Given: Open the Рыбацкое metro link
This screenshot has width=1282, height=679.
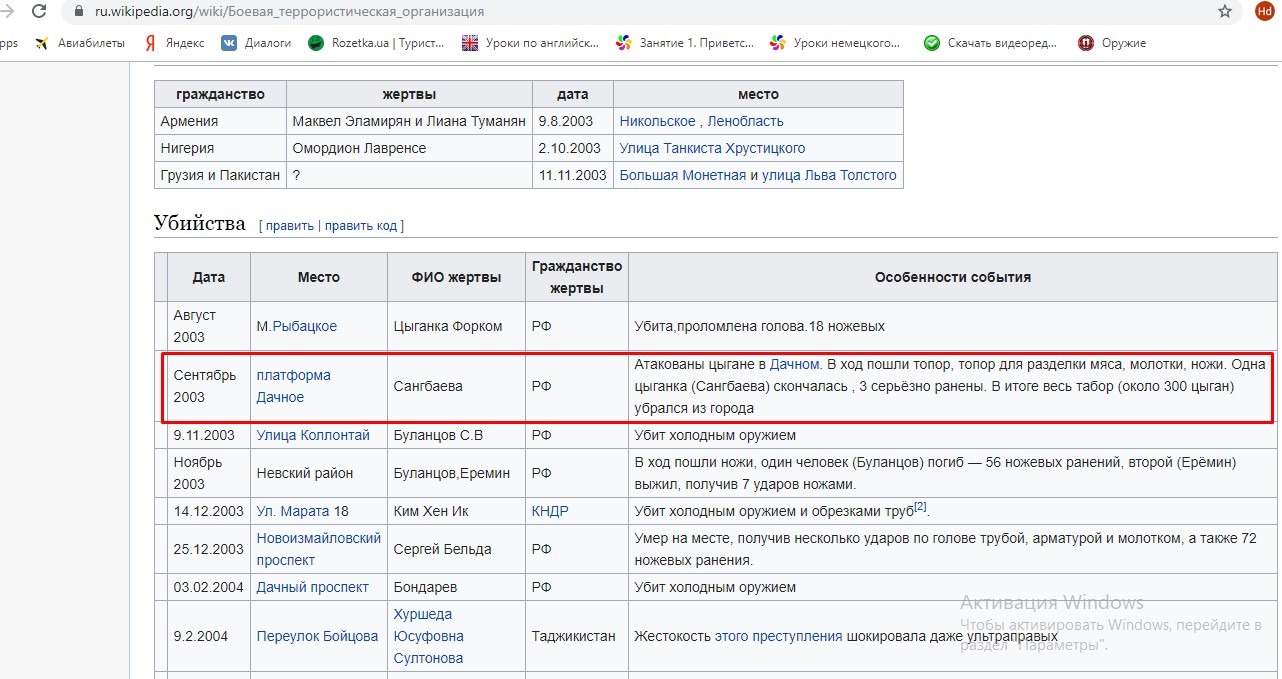Looking at the screenshot, I should point(304,326).
